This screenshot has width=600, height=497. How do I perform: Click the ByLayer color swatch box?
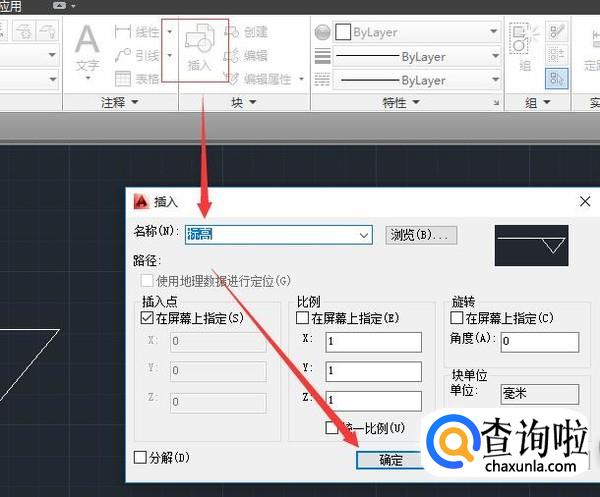tap(343, 32)
